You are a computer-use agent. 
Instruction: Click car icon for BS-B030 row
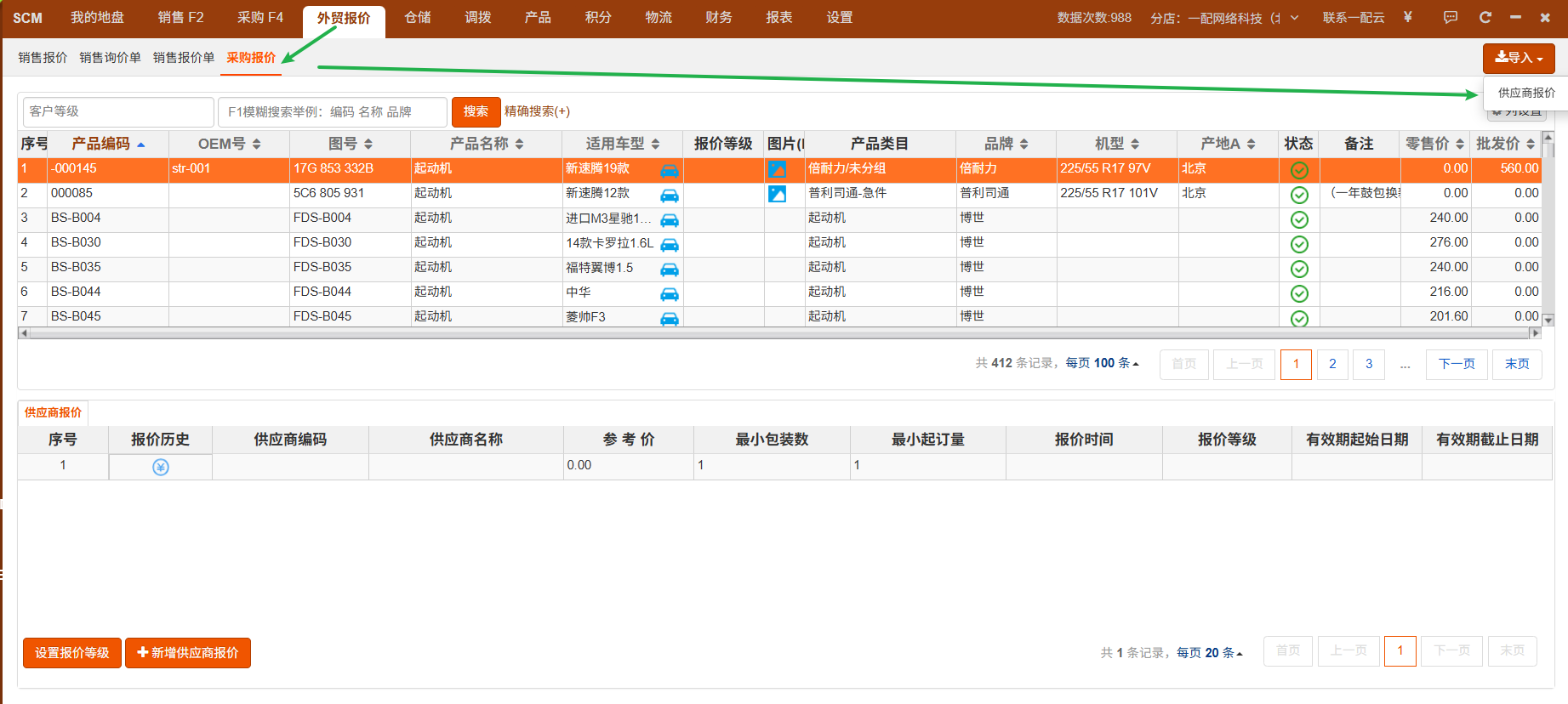(670, 245)
